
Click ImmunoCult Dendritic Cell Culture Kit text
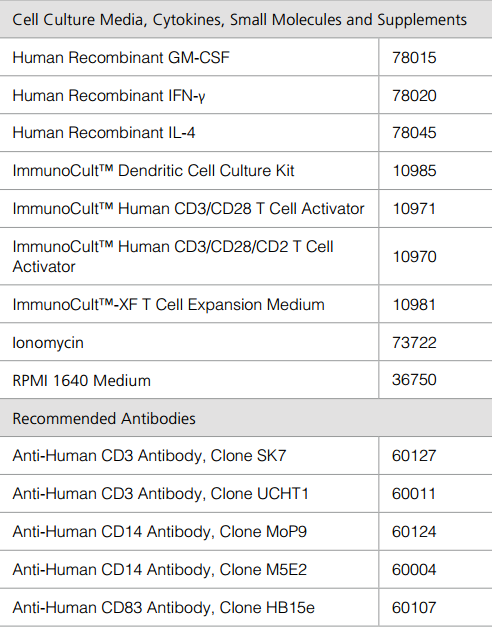[153, 171]
